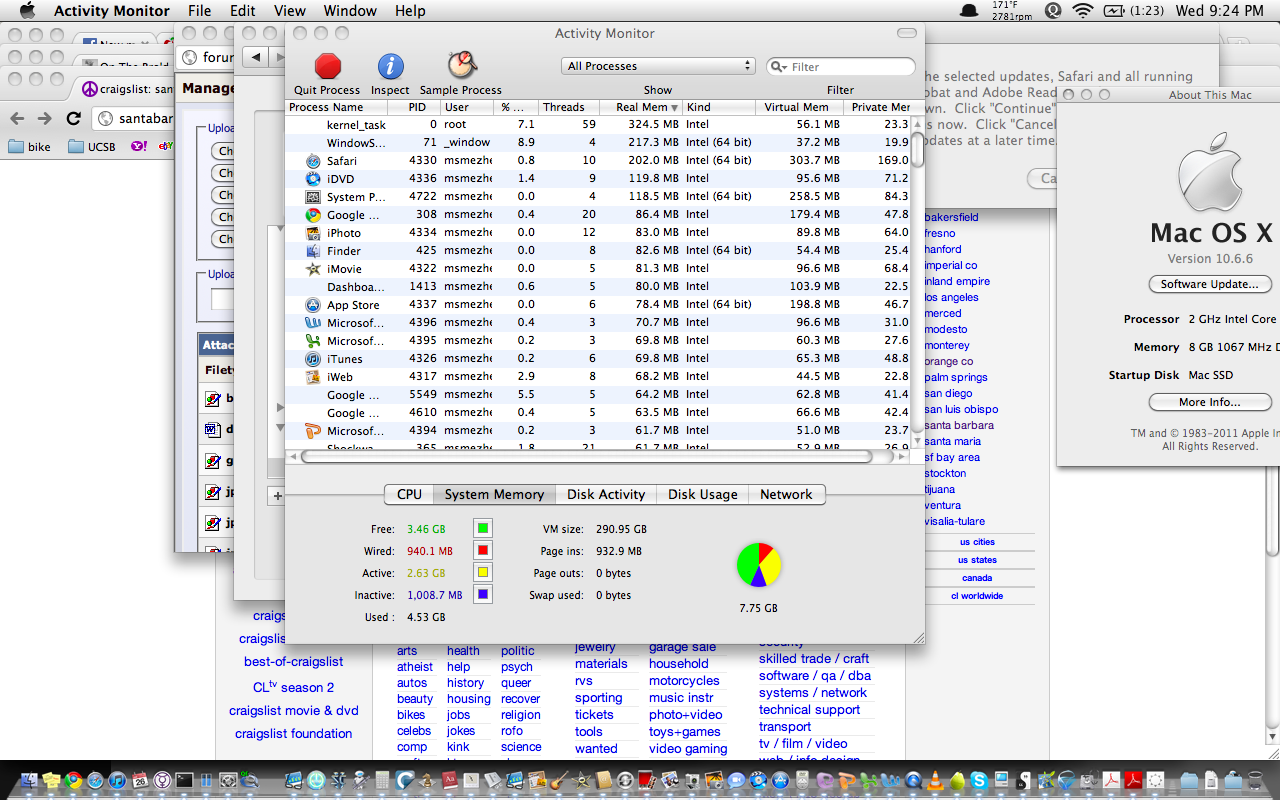Select the iMovie process icon
Image resolution: width=1280 pixels, height=800 pixels.
pos(313,269)
